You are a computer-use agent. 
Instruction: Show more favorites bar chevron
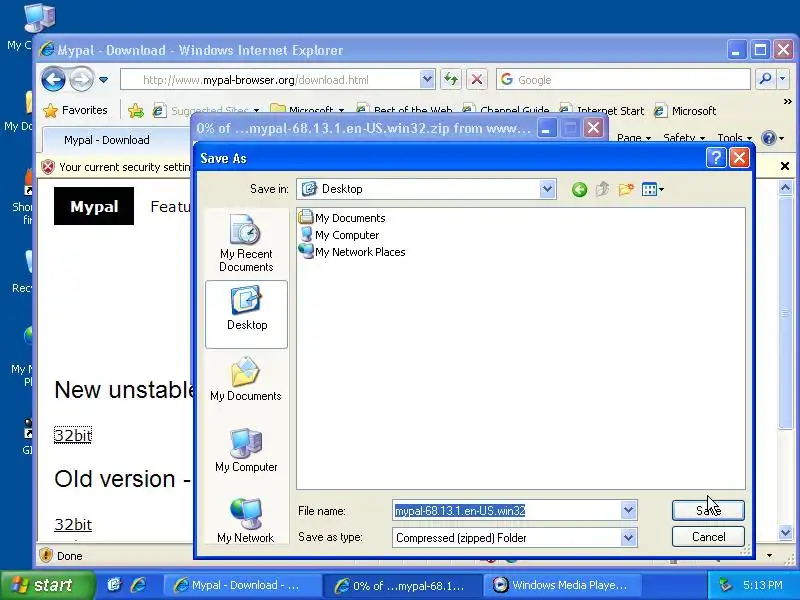pos(787,102)
